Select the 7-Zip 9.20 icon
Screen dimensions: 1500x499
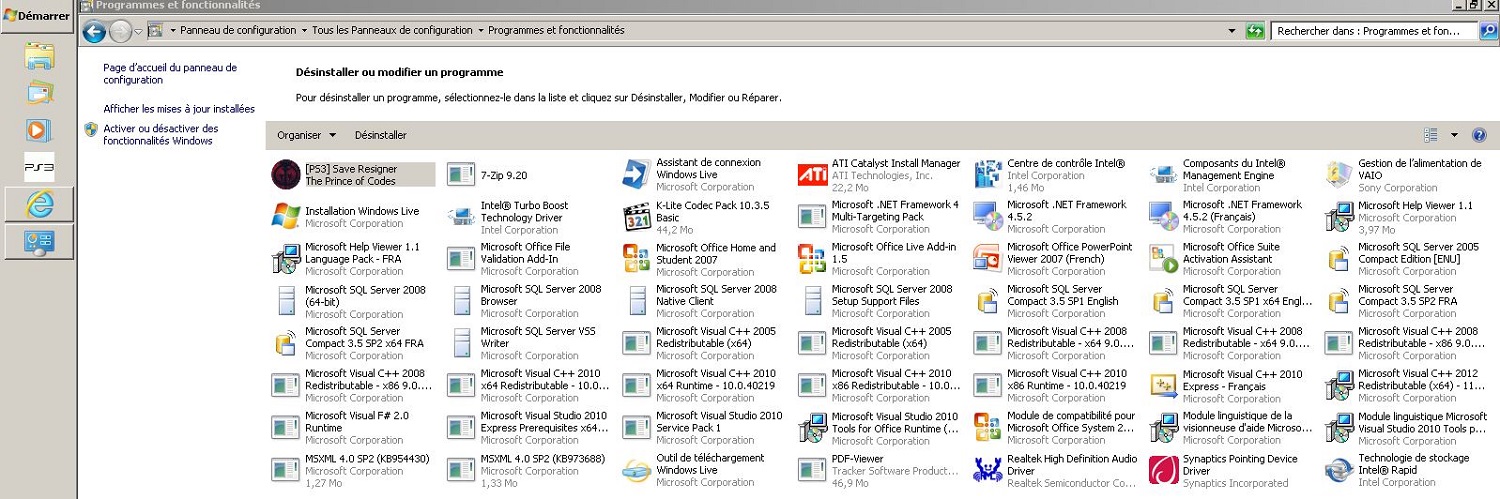pos(461,175)
